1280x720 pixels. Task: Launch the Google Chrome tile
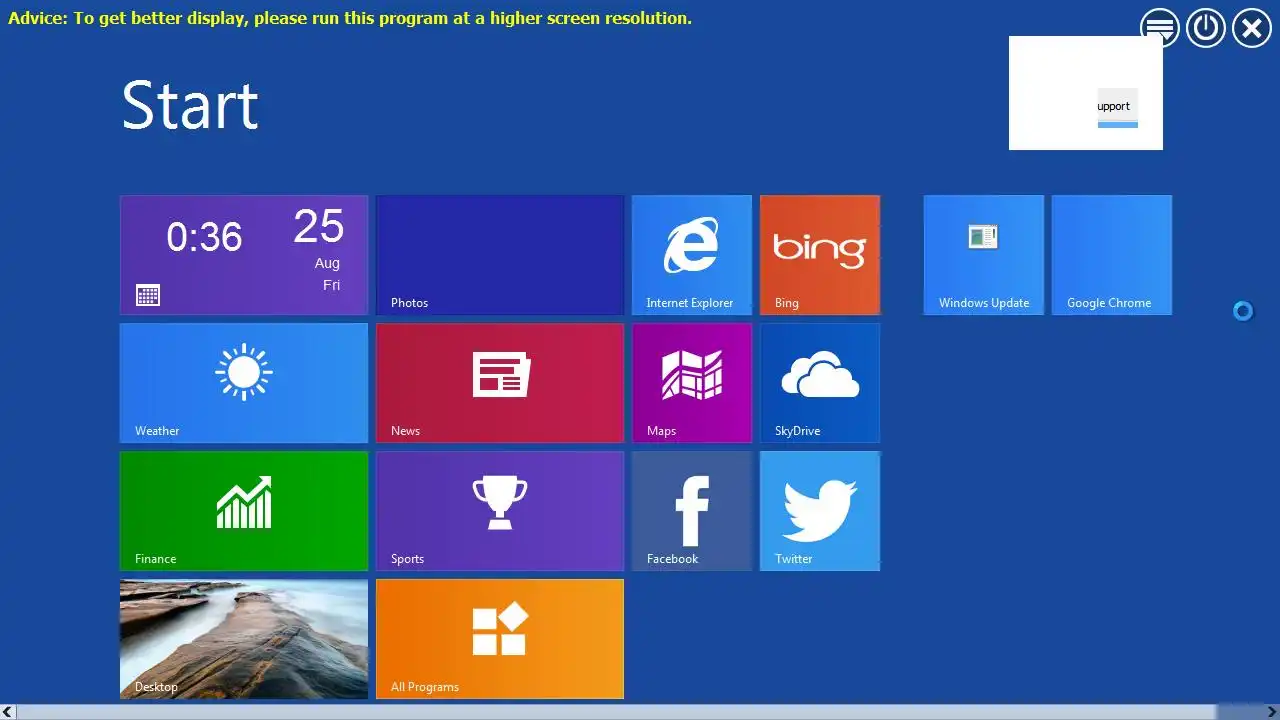[x=1112, y=255]
